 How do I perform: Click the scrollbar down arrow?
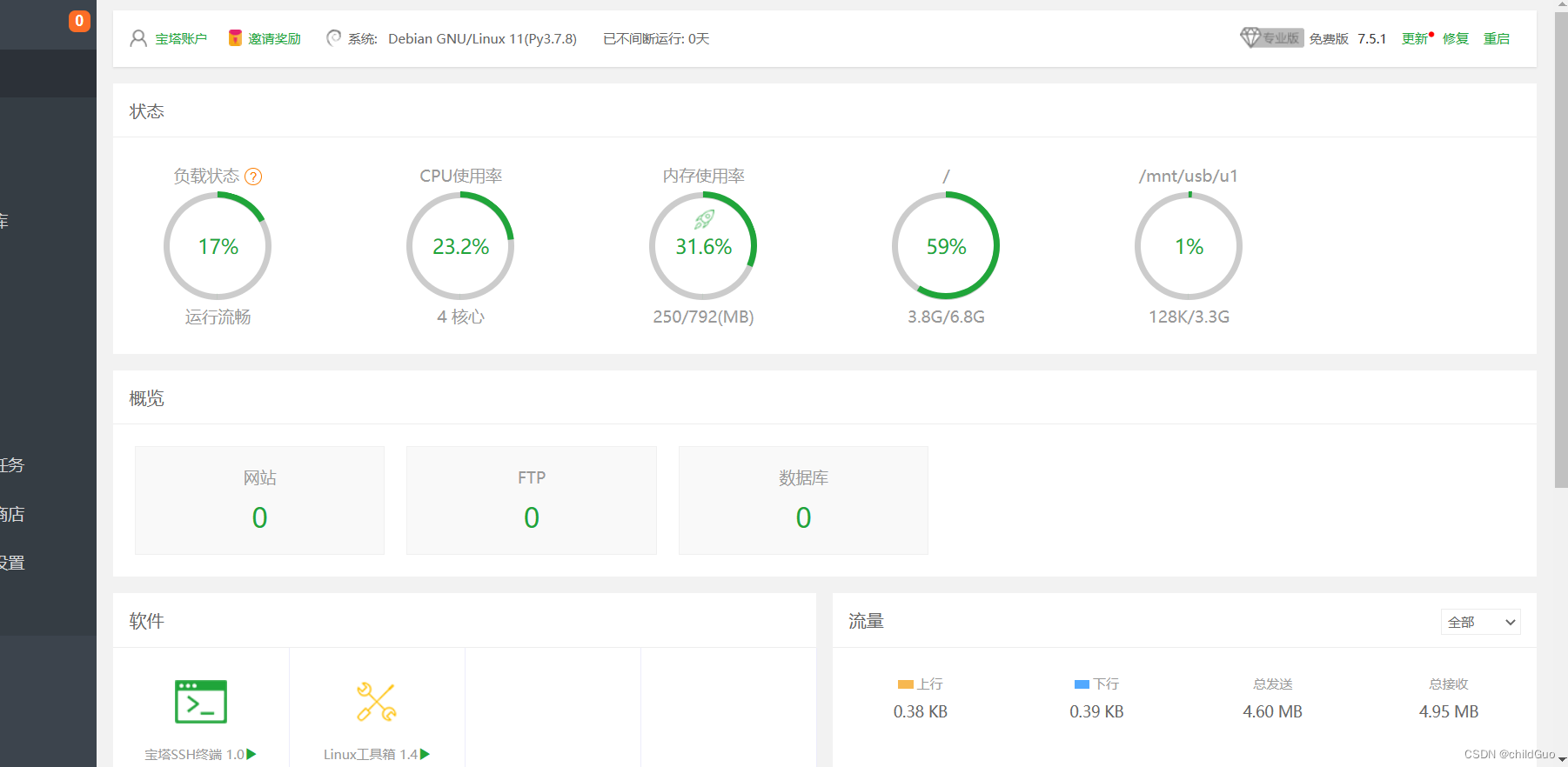pos(1561,759)
